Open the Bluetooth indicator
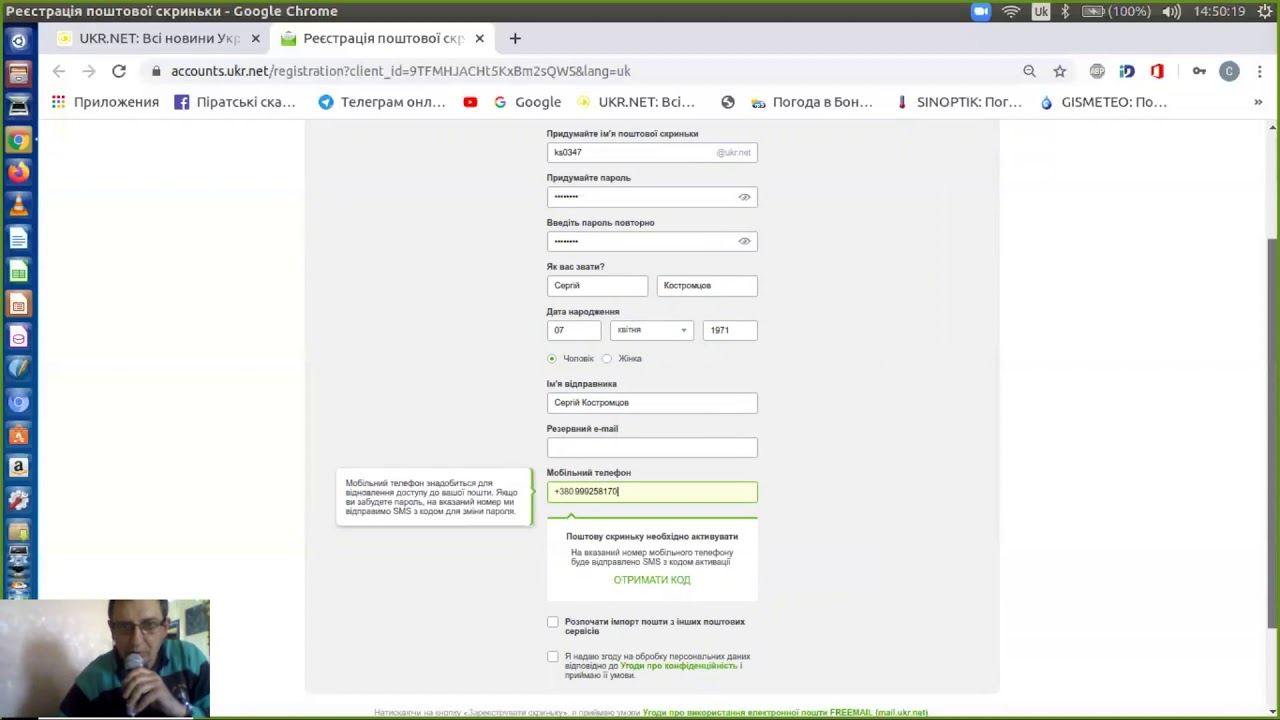 coord(1065,11)
